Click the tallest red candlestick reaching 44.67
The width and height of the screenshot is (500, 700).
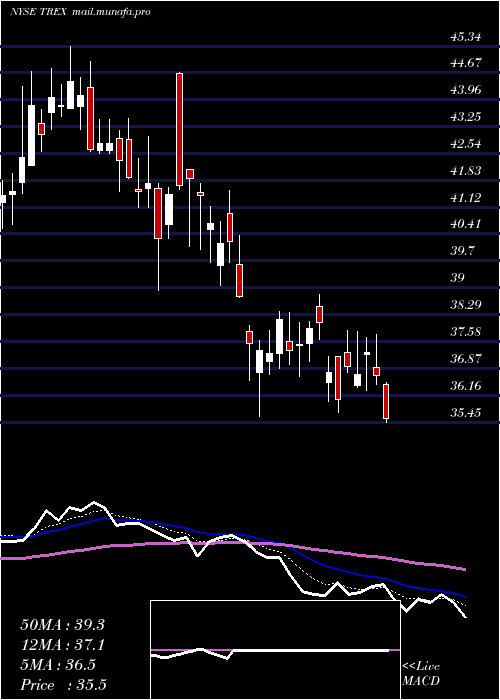click(179, 129)
